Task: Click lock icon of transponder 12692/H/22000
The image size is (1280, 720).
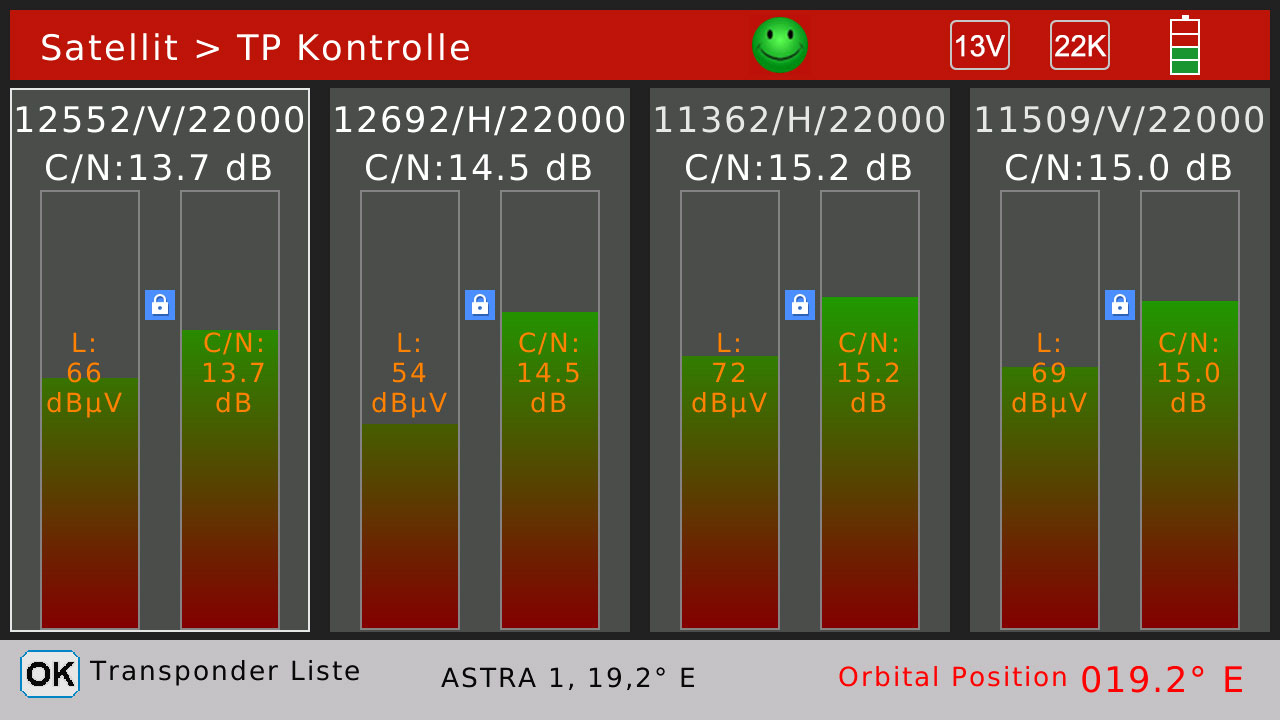Action: [480, 305]
